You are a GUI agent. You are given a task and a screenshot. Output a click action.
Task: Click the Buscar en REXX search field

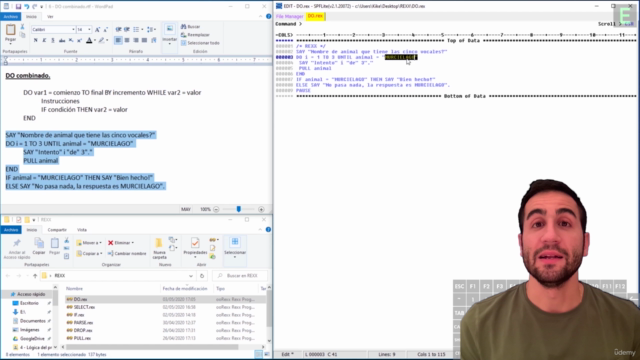coord(240,276)
